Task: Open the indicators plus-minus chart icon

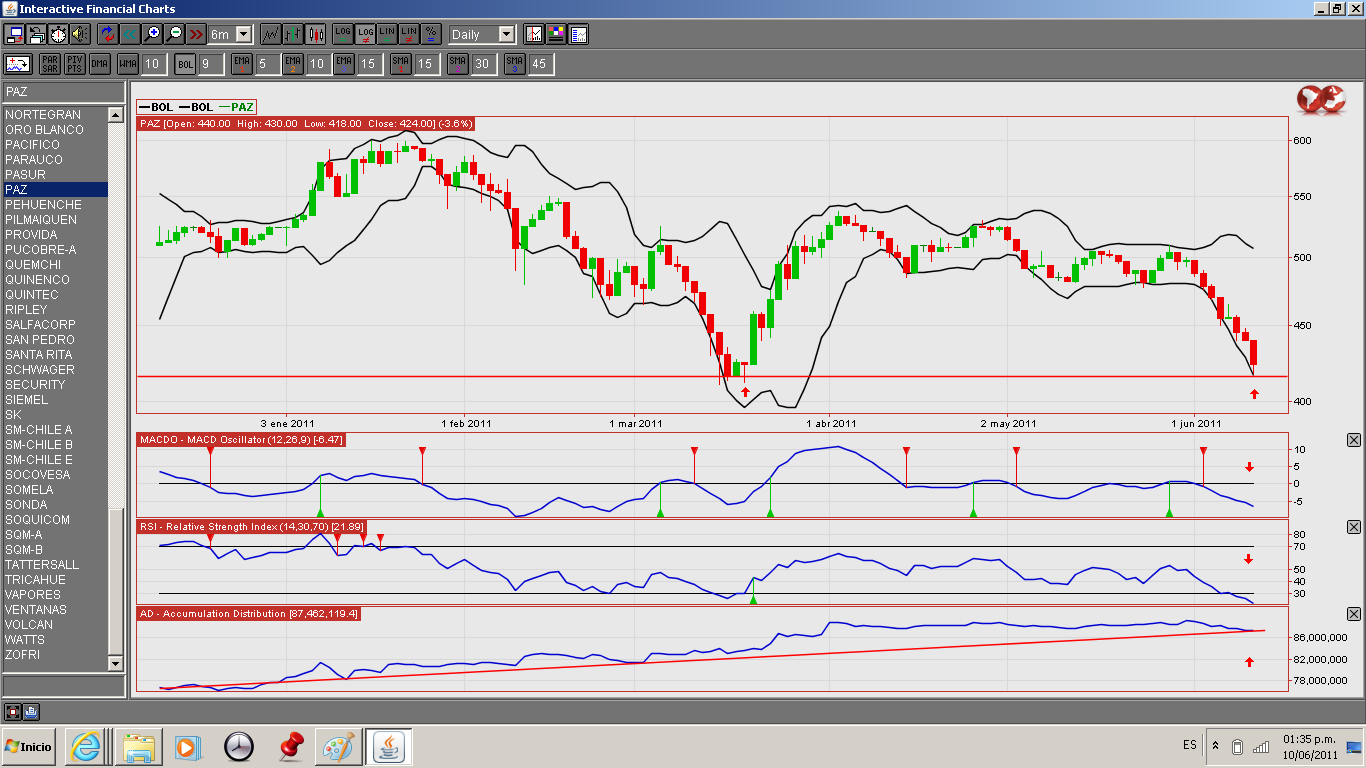Action: coord(19,64)
